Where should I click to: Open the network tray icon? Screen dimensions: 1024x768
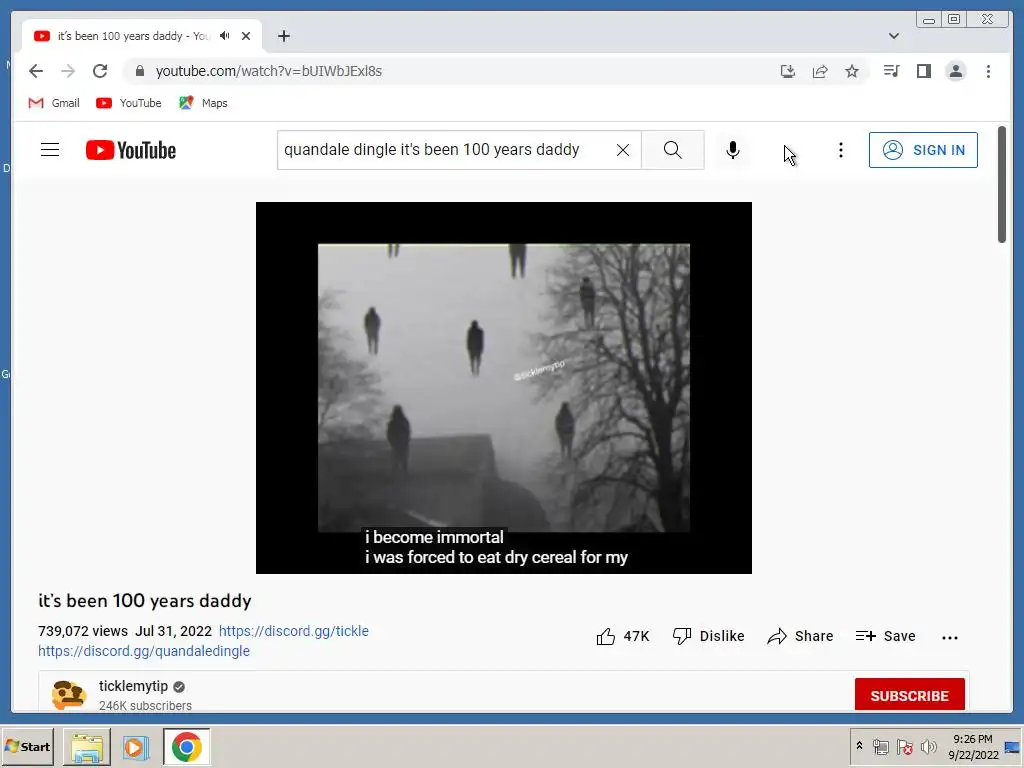(880, 747)
